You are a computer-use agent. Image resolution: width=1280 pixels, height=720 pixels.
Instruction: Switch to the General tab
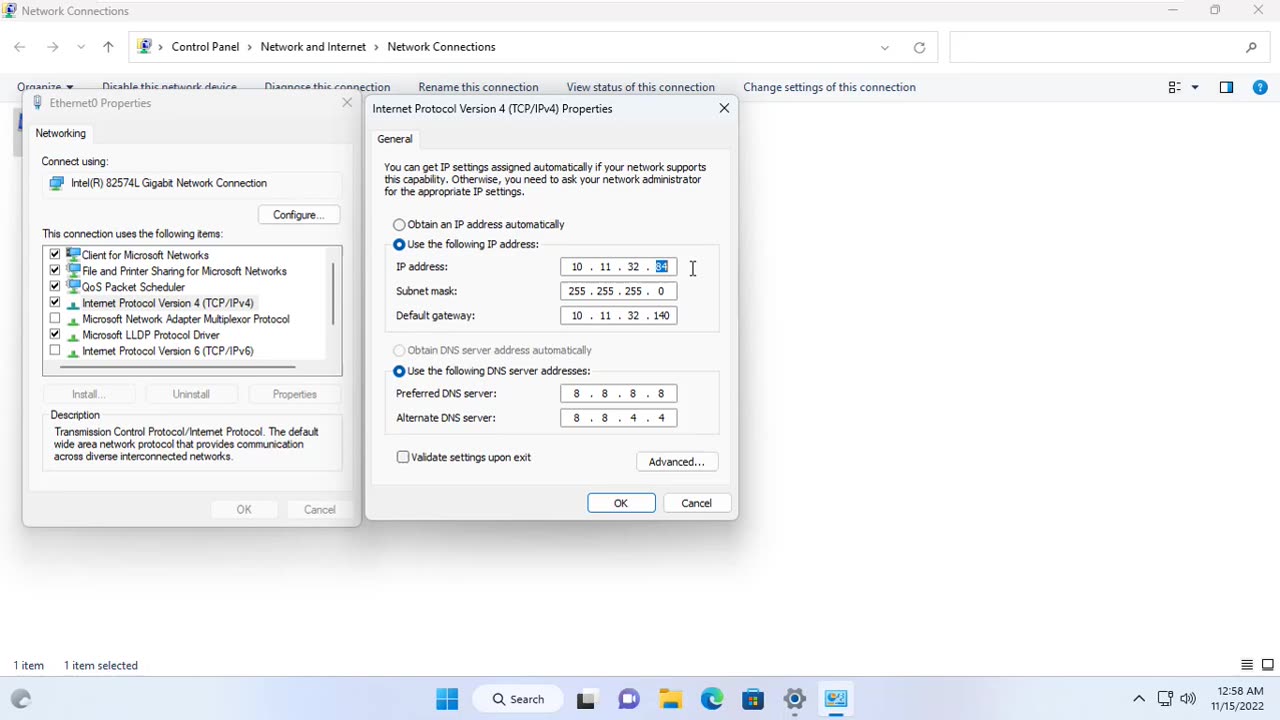(x=395, y=139)
